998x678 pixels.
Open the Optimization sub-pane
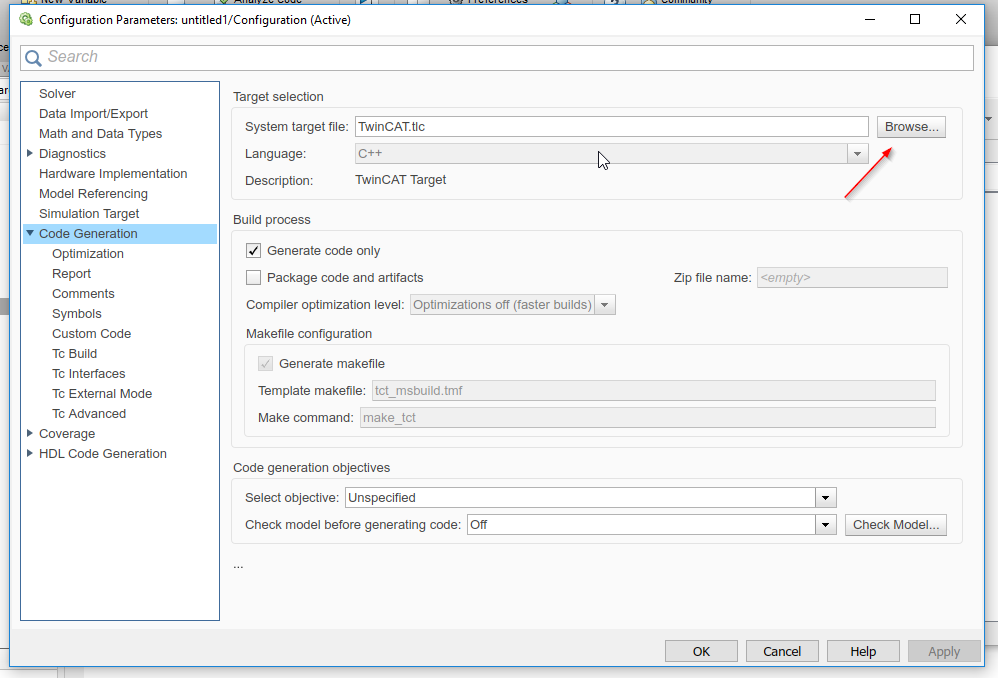pyautogui.click(x=88, y=253)
